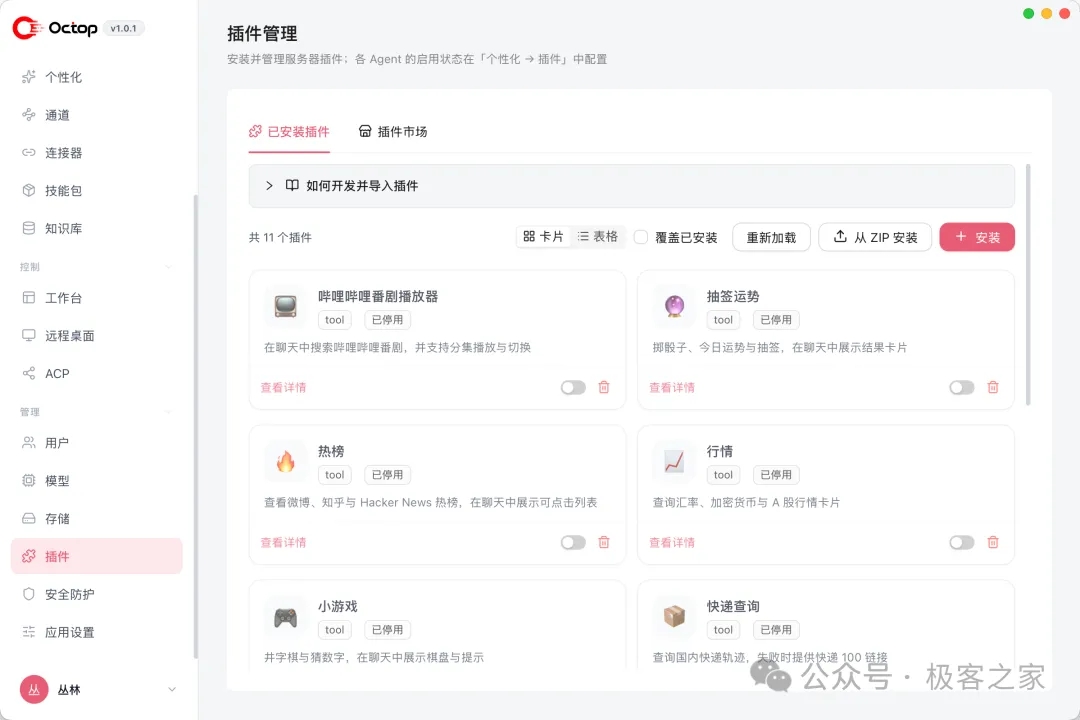Select the 已安装插件 tab
Image resolution: width=1080 pixels, height=720 pixels.
(x=289, y=132)
